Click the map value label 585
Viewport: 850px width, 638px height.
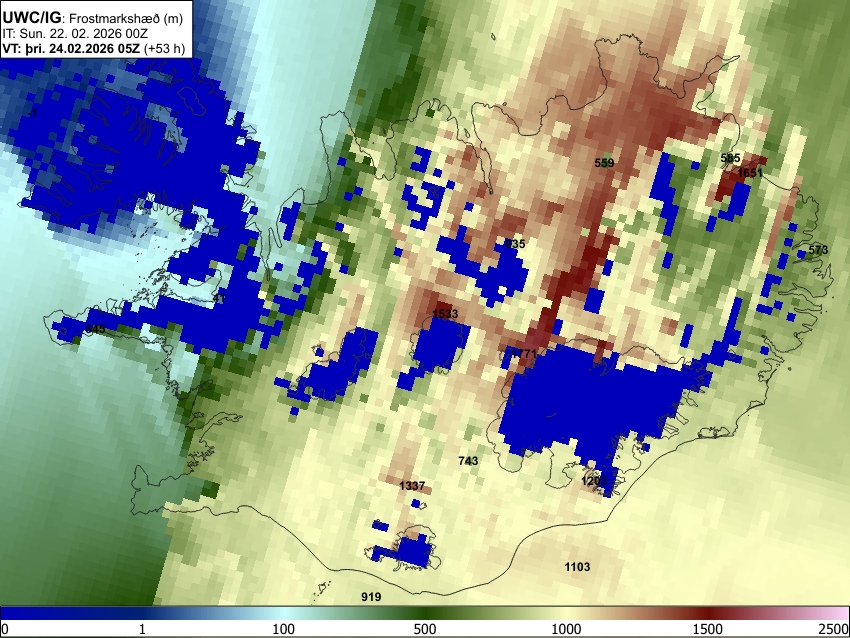[x=730, y=158]
